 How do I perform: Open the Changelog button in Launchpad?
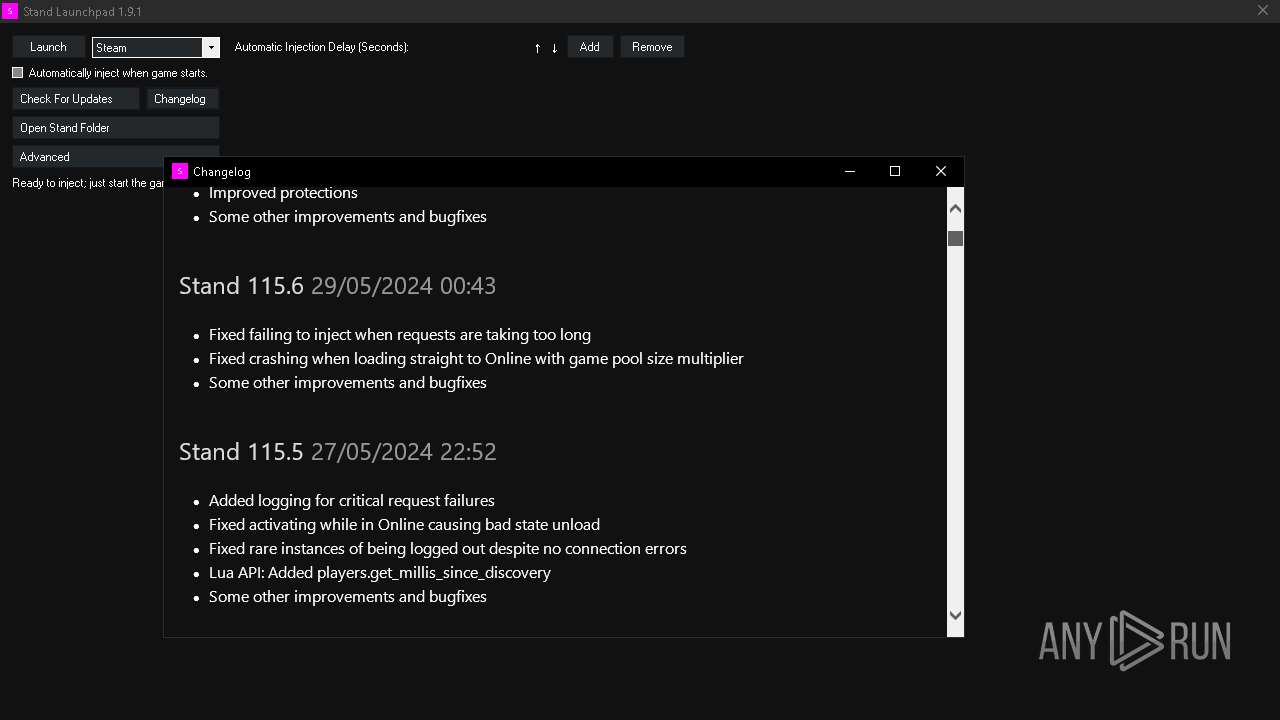coord(183,99)
